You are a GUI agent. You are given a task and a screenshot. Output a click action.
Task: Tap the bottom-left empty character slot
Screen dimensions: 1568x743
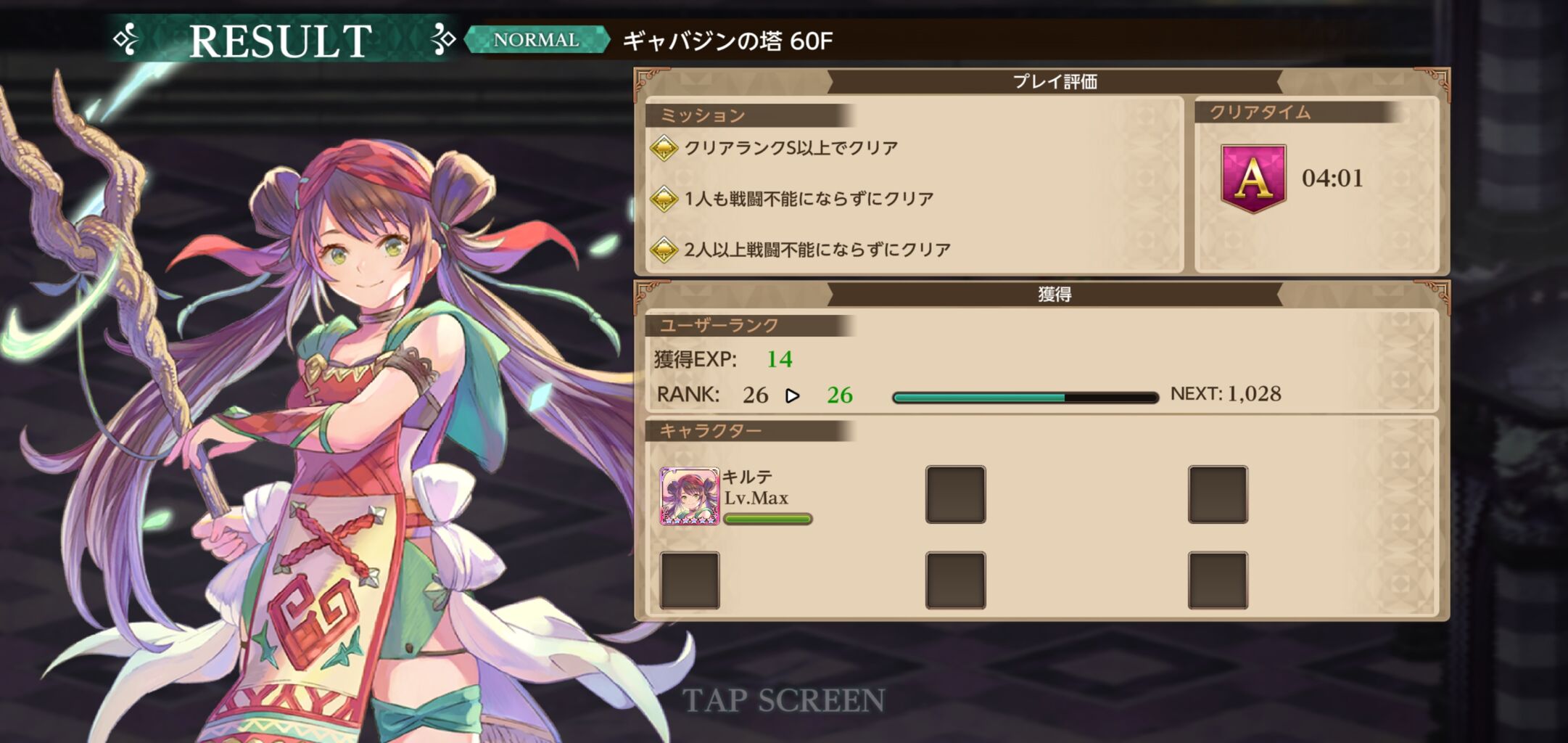(689, 580)
